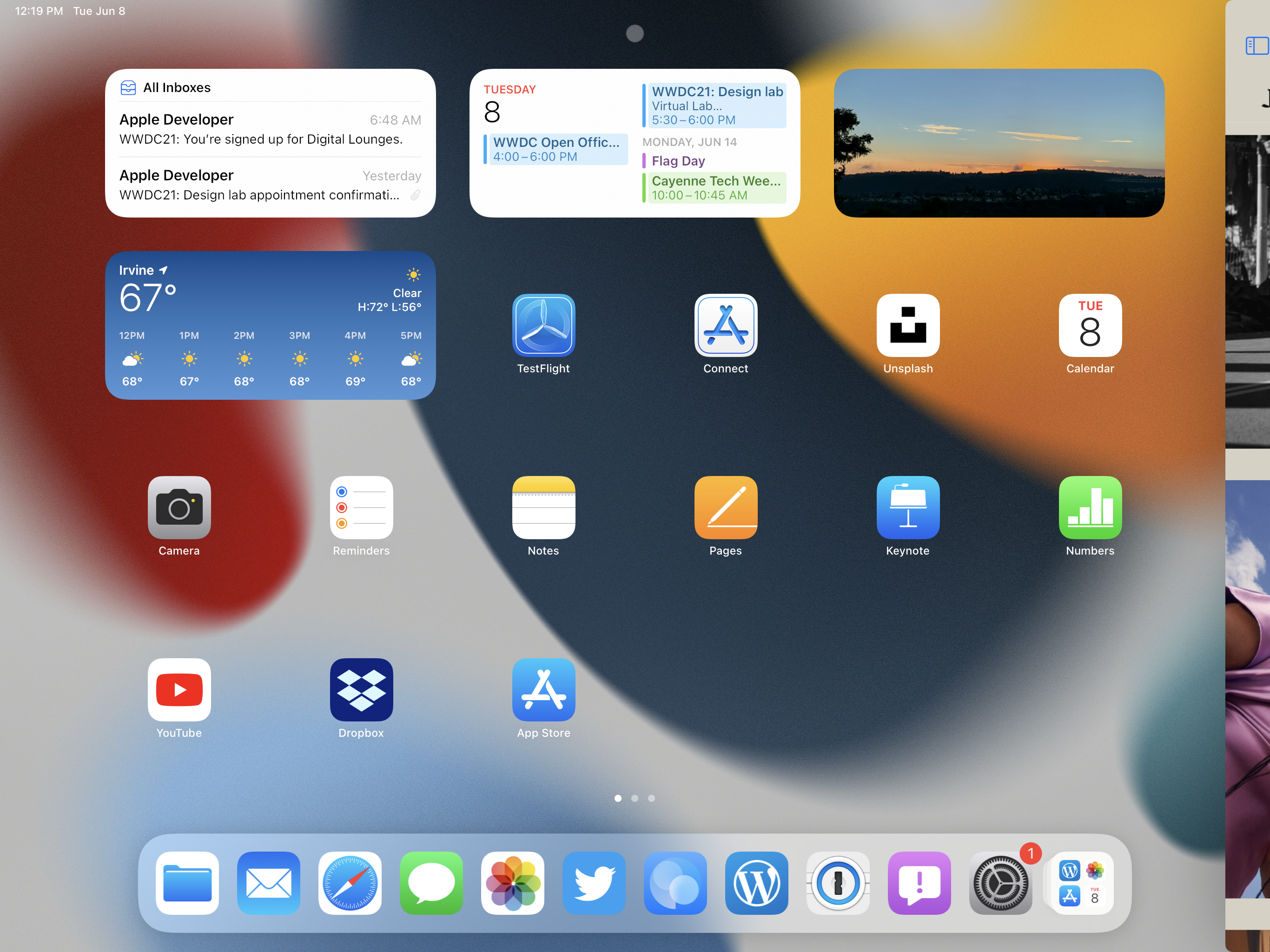Screen dimensions: 1270x952
Task: Launch Safari from the dock
Action: (350, 883)
